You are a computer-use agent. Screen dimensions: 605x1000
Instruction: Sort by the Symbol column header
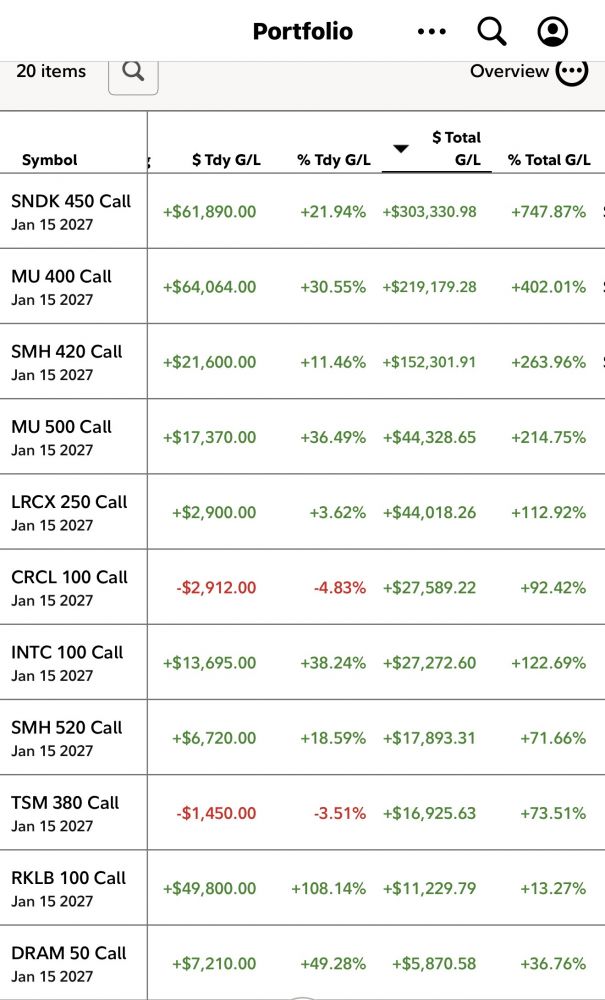50,160
